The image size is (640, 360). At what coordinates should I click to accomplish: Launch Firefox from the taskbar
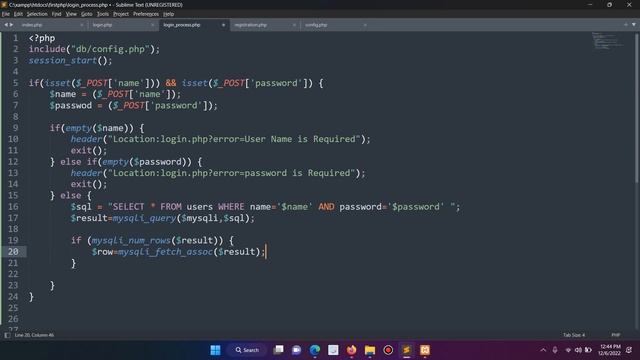(x=351, y=350)
